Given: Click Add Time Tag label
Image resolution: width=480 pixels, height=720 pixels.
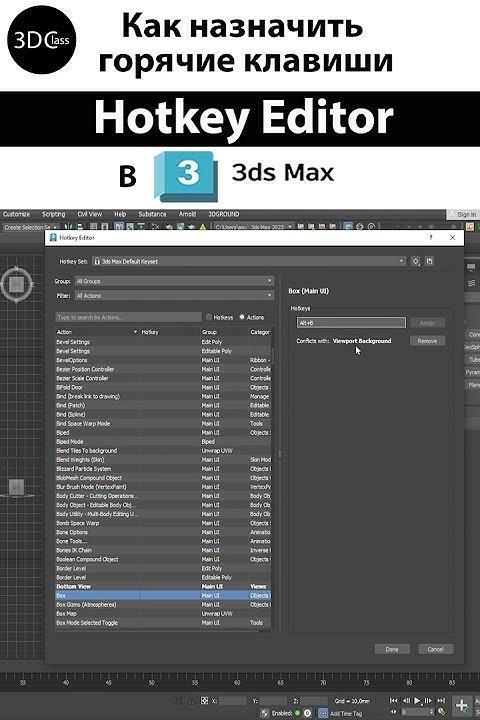Looking at the screenshot, I should coord(346,714).
